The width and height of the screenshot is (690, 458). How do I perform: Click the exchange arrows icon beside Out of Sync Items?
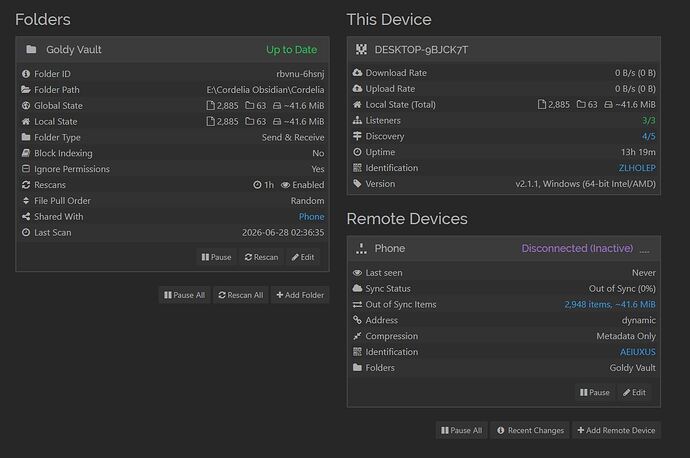point(357,304)
